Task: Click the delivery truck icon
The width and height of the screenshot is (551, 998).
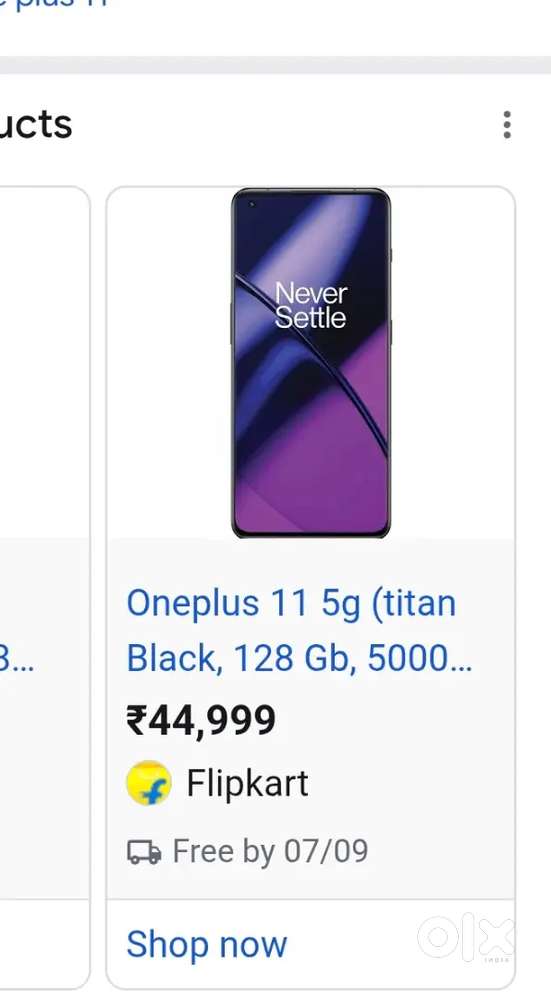Action: tap(144, 851)
